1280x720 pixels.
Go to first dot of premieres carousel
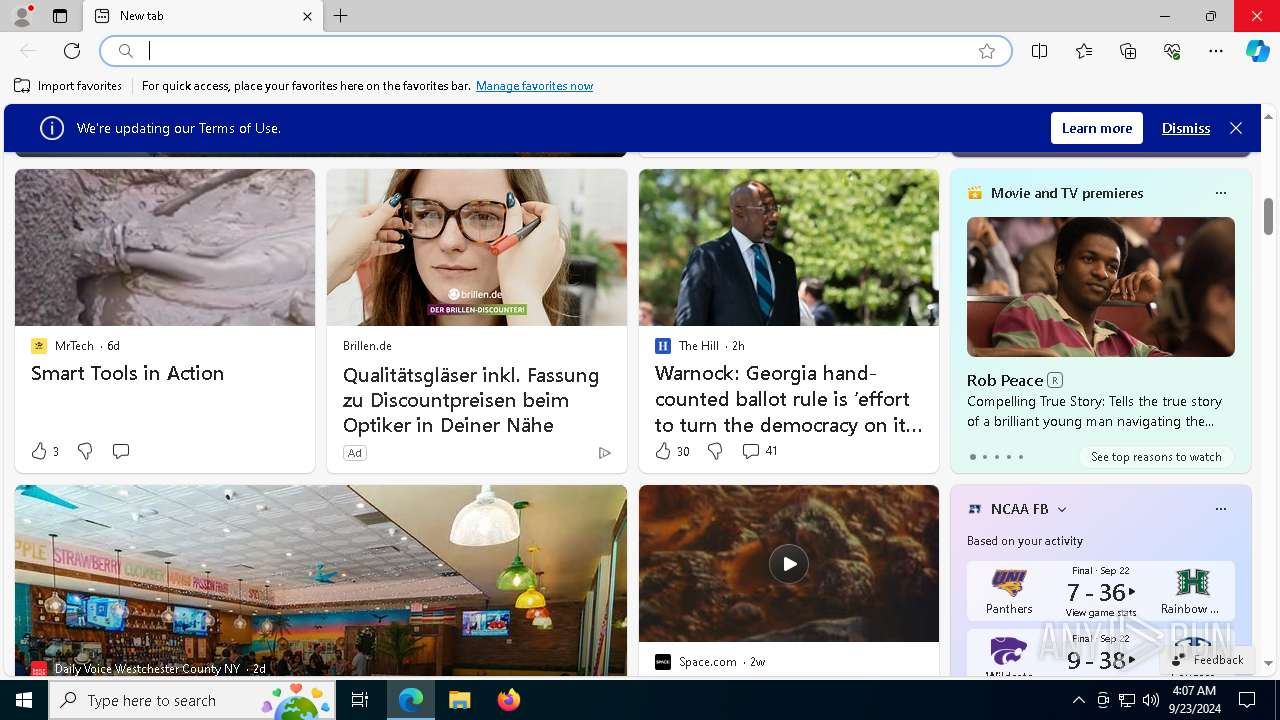click(972, 457)
